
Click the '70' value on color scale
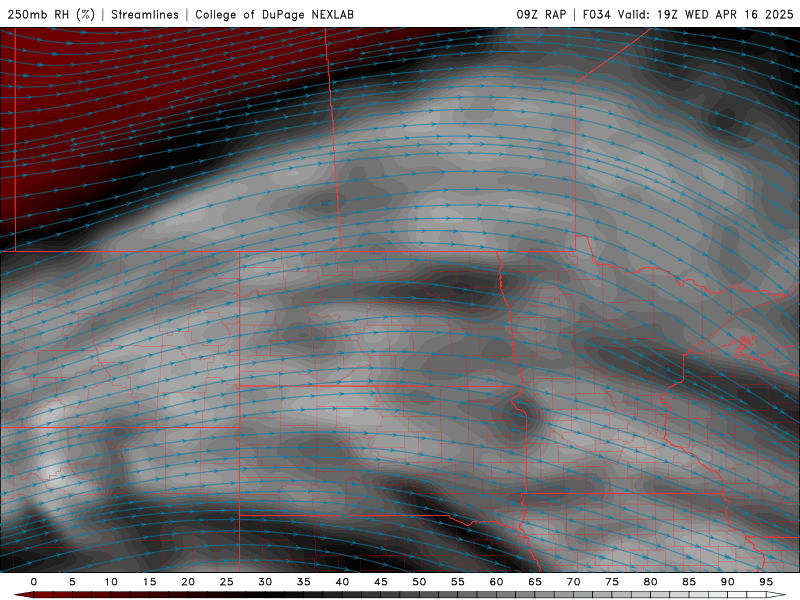point(573,582)
